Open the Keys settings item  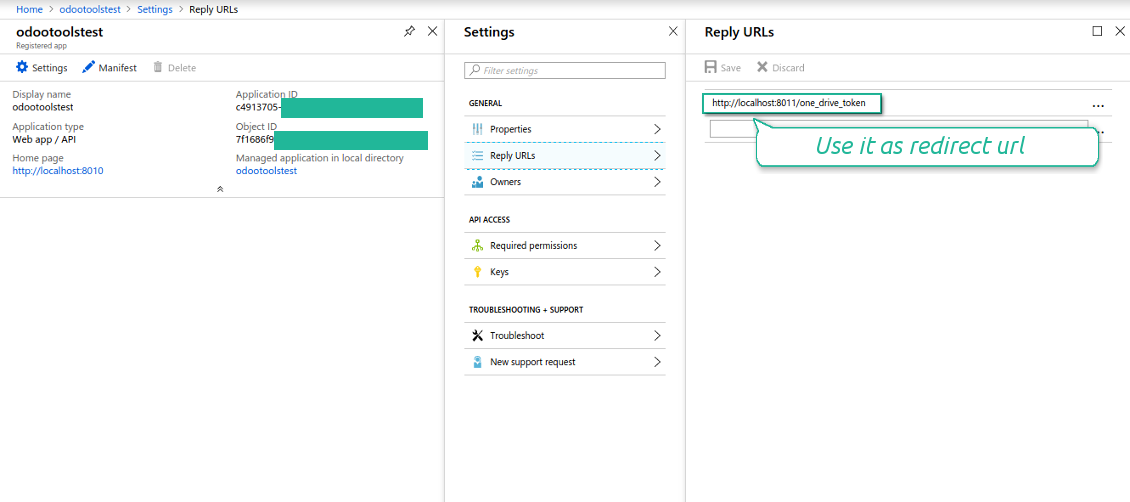click(565, 272)
